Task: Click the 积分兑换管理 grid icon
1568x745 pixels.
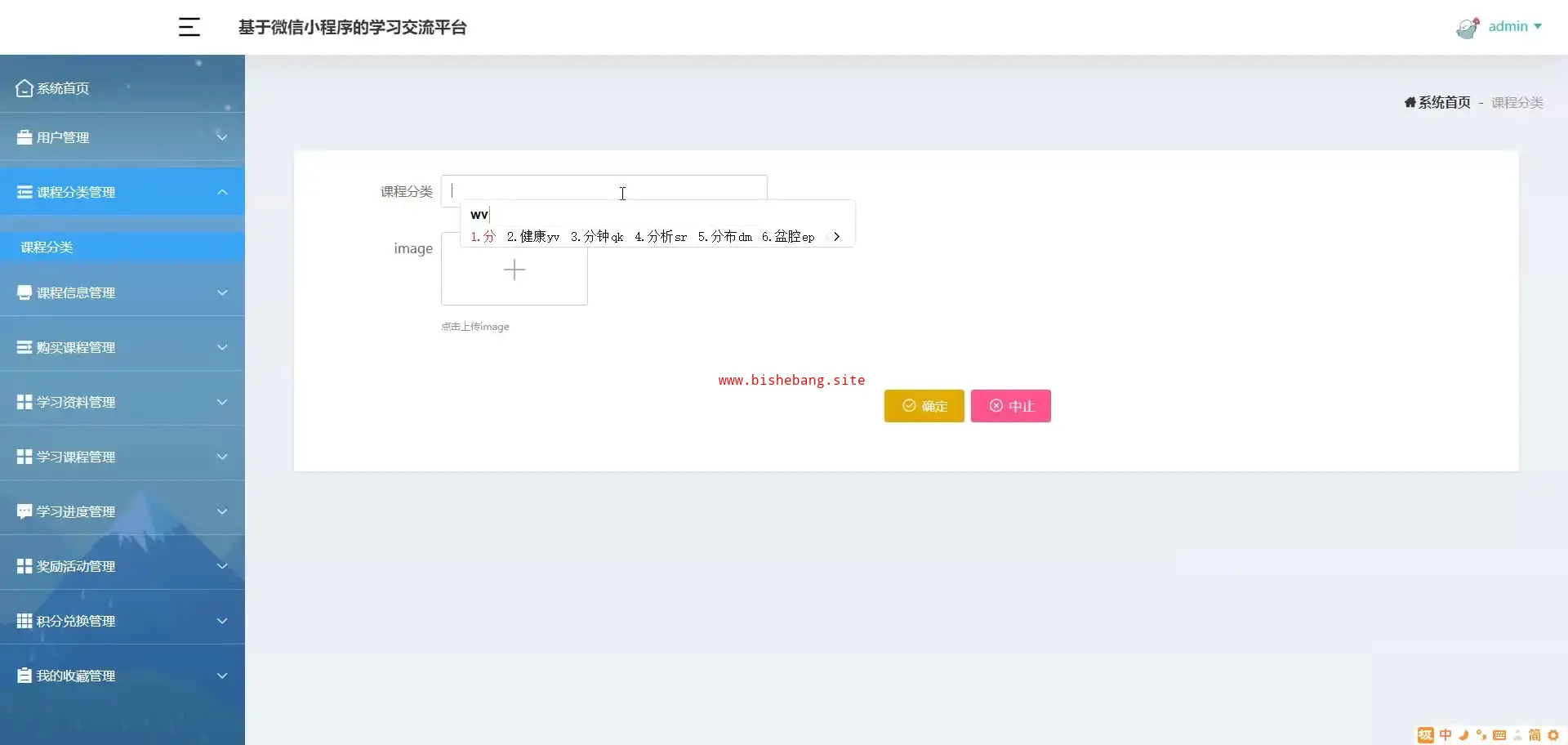Action: [24, 621]
